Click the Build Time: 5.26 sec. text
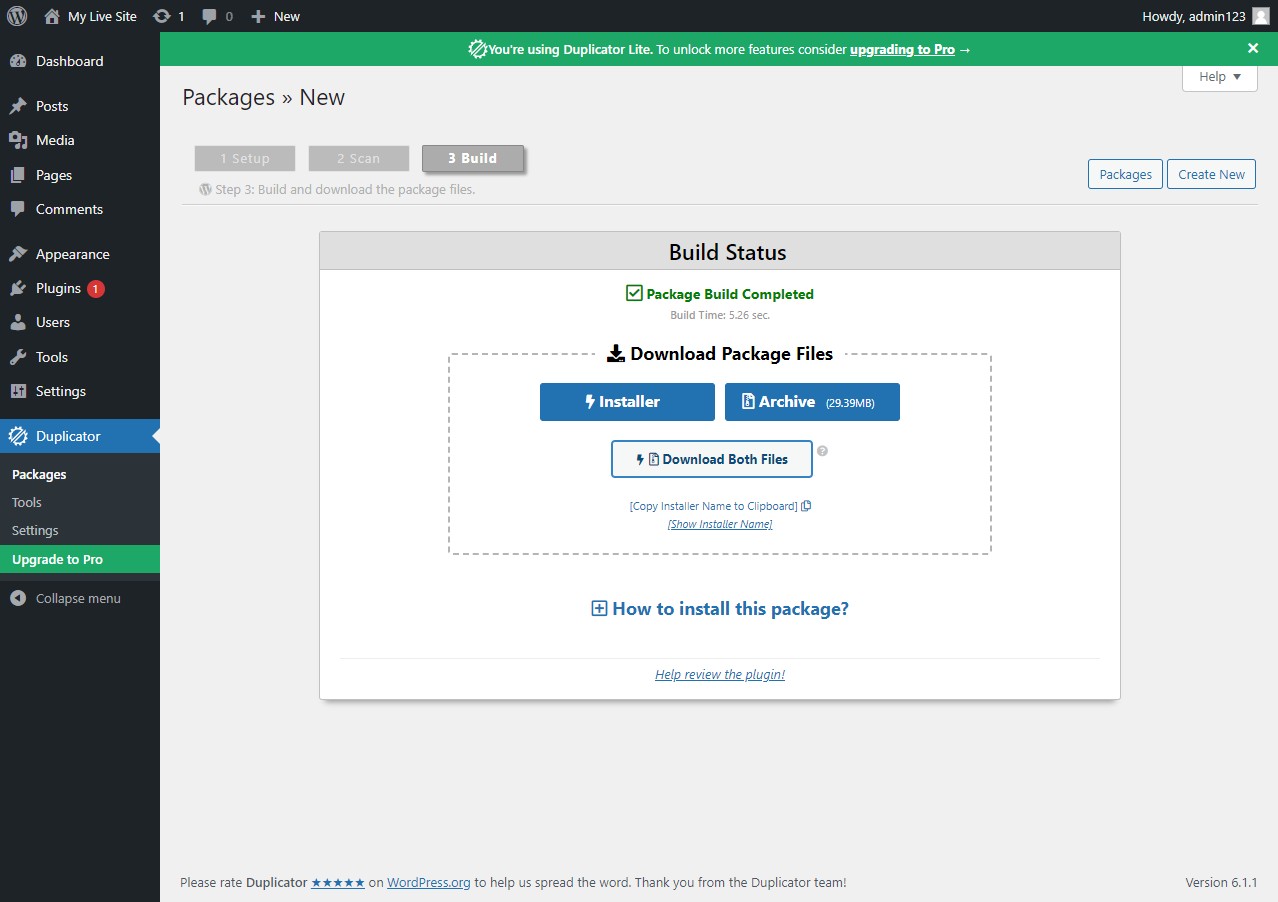This screenshot has height=902, width=1278. (720, 315)
